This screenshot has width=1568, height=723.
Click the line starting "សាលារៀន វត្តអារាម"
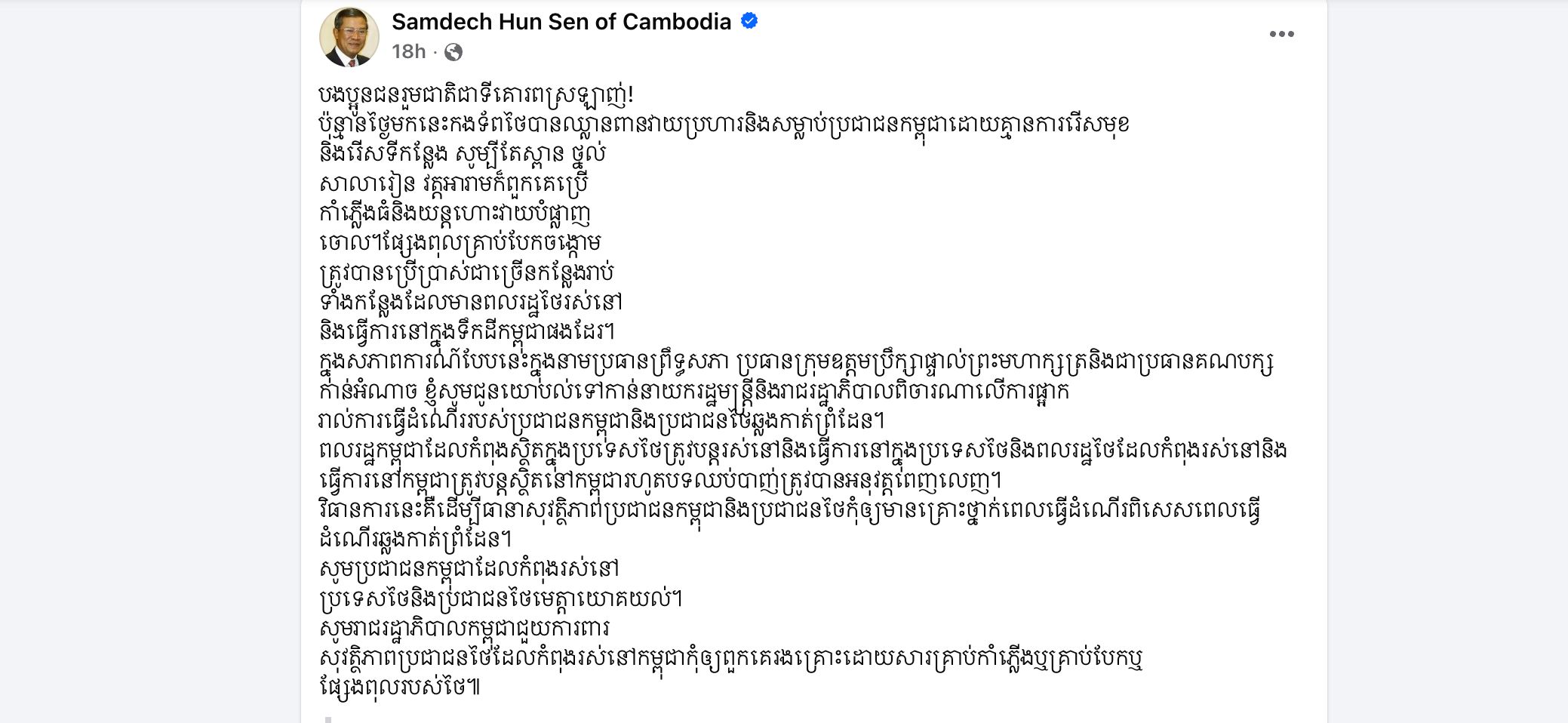pyautogui.click(x=453, y=183)
